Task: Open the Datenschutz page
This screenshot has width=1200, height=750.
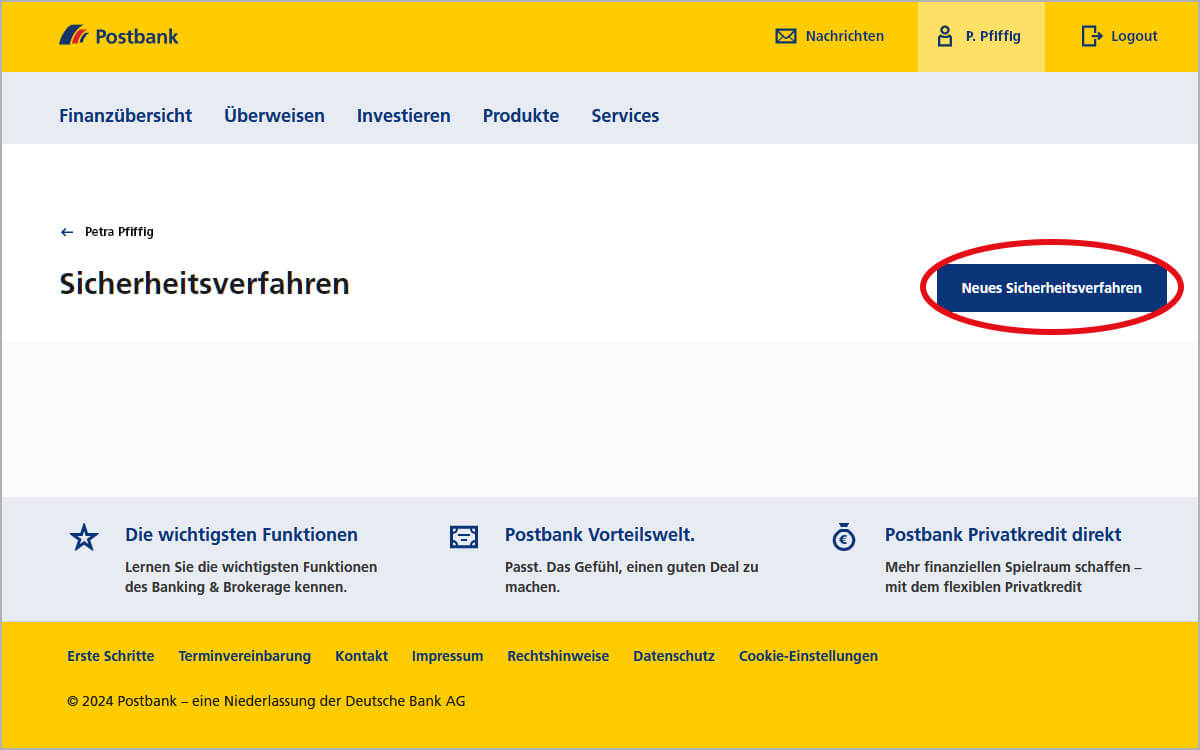Action: pyautogui.click(x=673, y=656)
